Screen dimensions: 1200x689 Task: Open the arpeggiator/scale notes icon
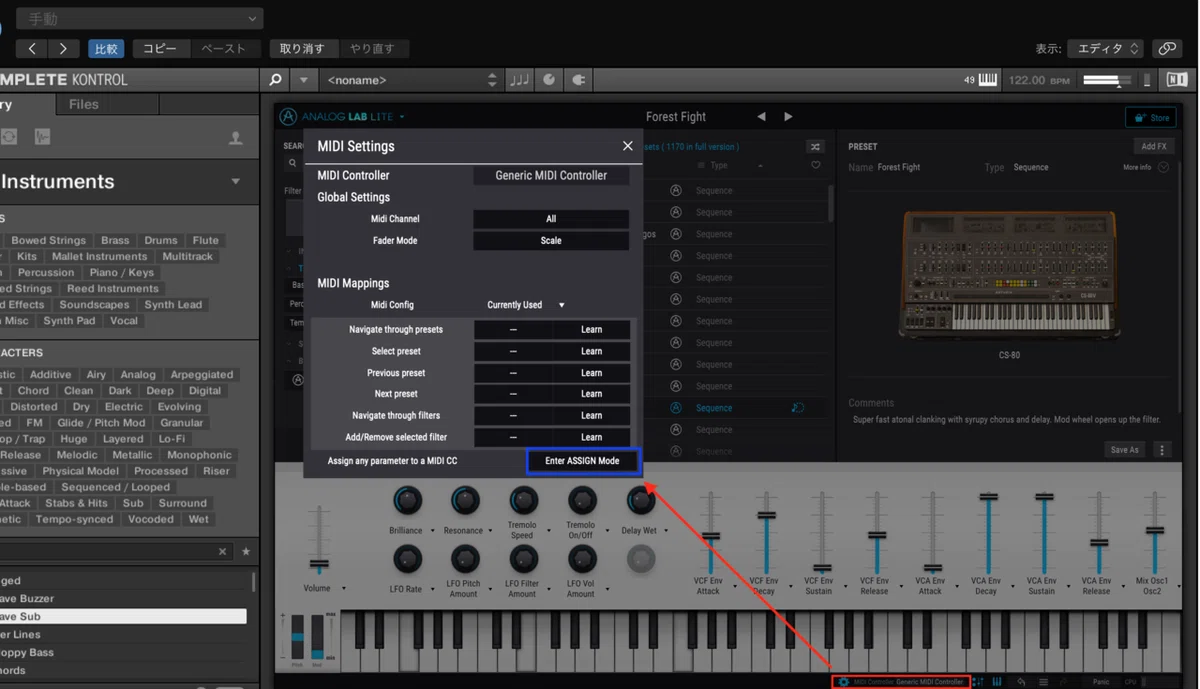click(520, 80)
